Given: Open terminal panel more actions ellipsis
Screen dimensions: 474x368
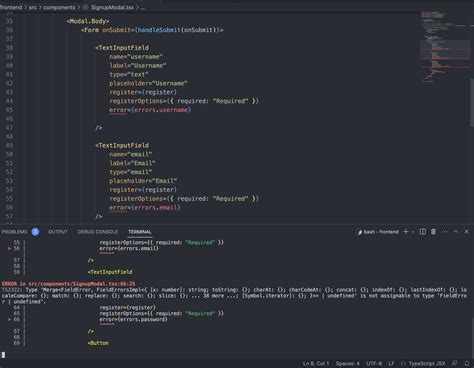Looking at the screenshot, I should coord(444,232).
